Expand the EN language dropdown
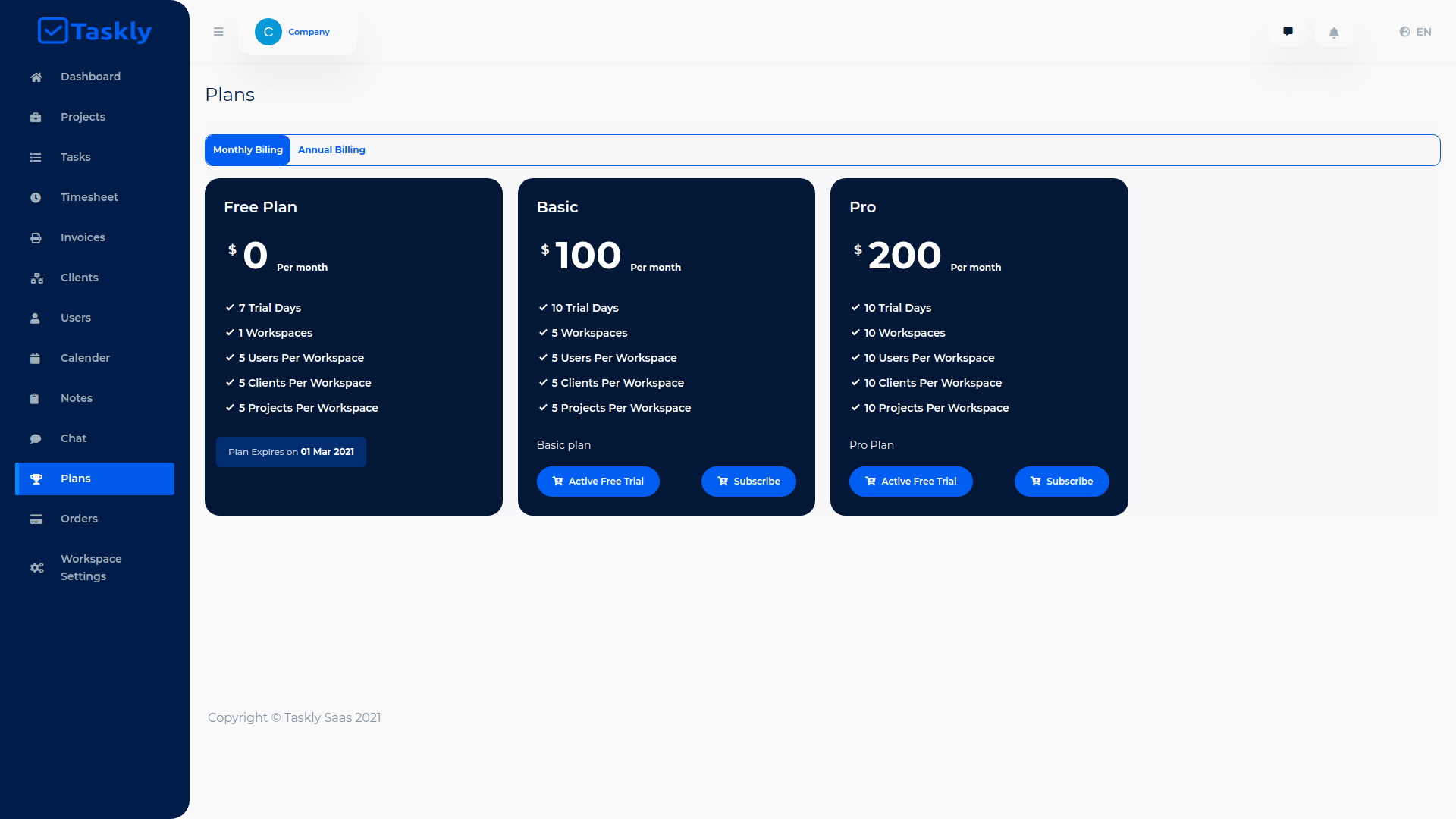Viewport: 1456px width, 819px height. (1415, 32)
